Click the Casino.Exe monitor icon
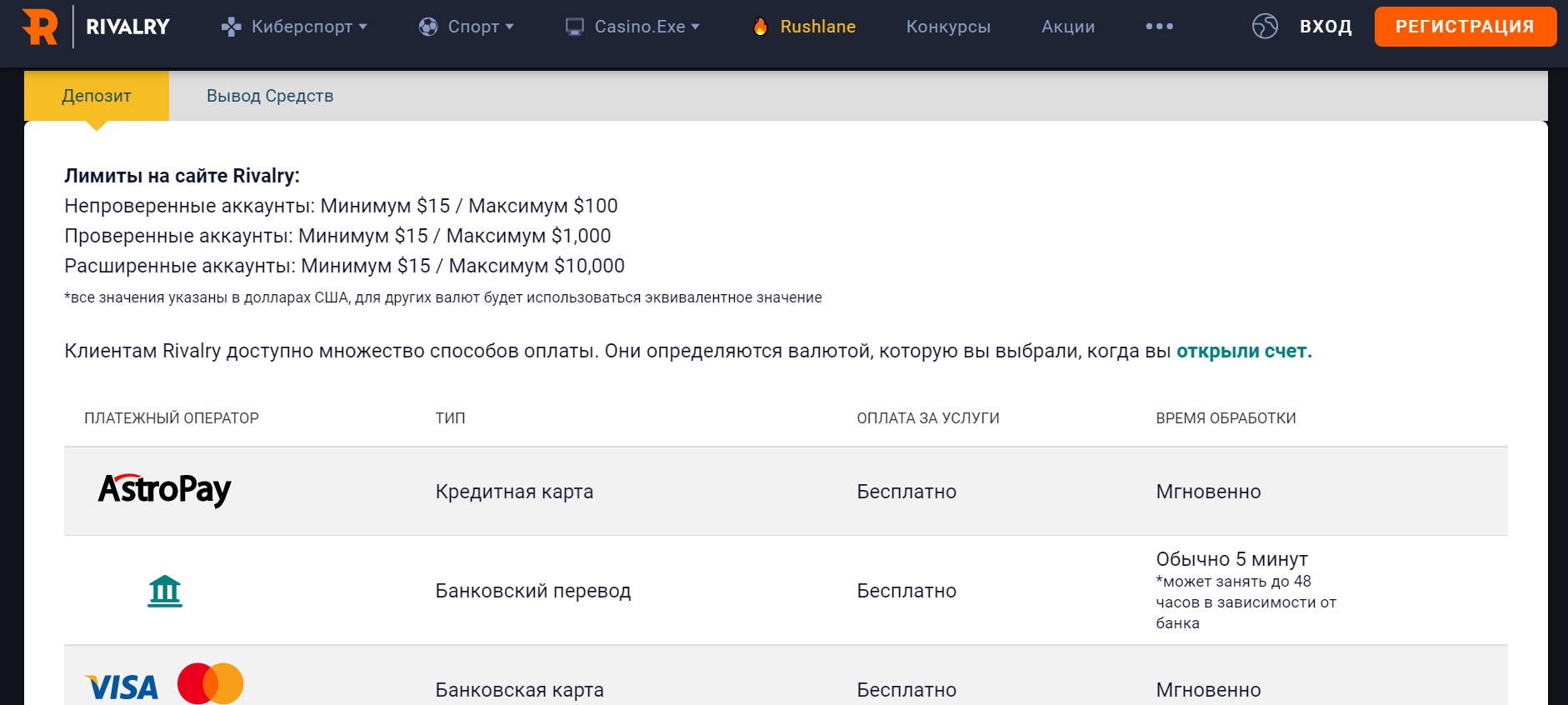 point(575,27)
